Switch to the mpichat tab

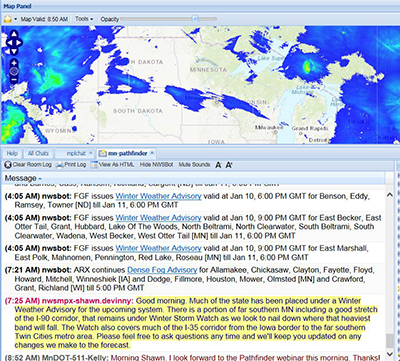(x=76, y=153)
